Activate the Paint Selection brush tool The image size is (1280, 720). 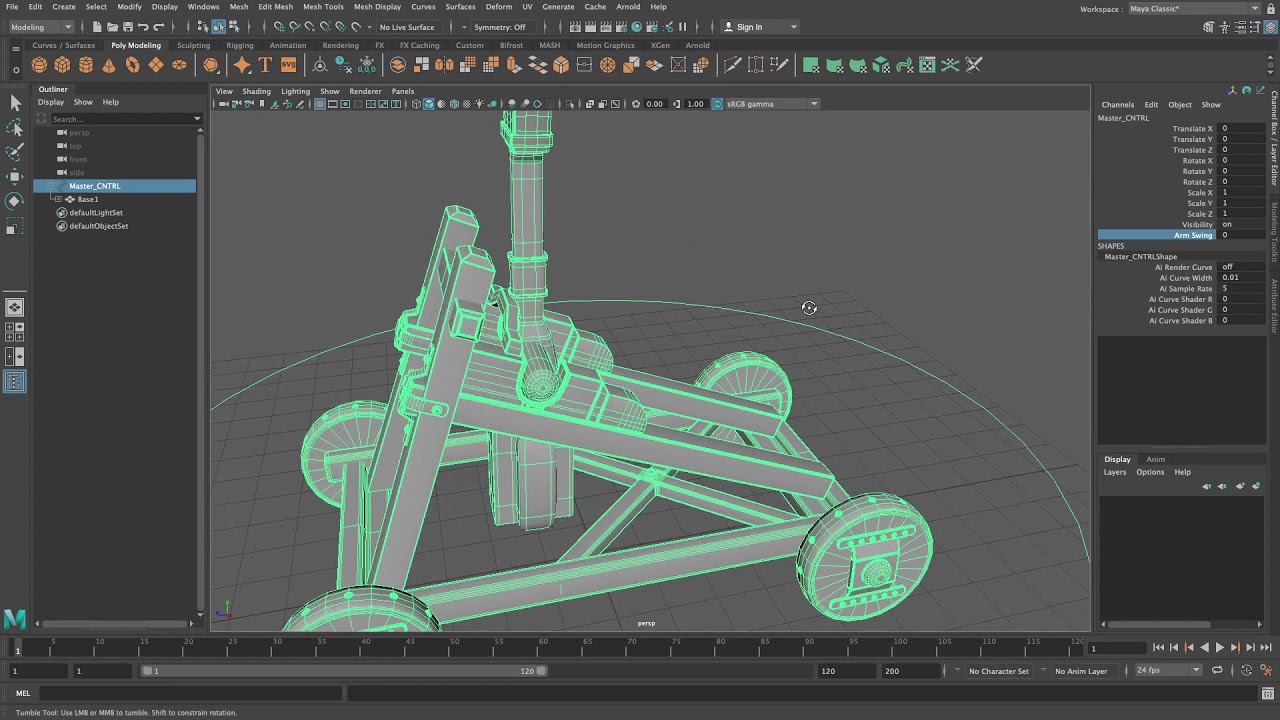click(15, 152)
